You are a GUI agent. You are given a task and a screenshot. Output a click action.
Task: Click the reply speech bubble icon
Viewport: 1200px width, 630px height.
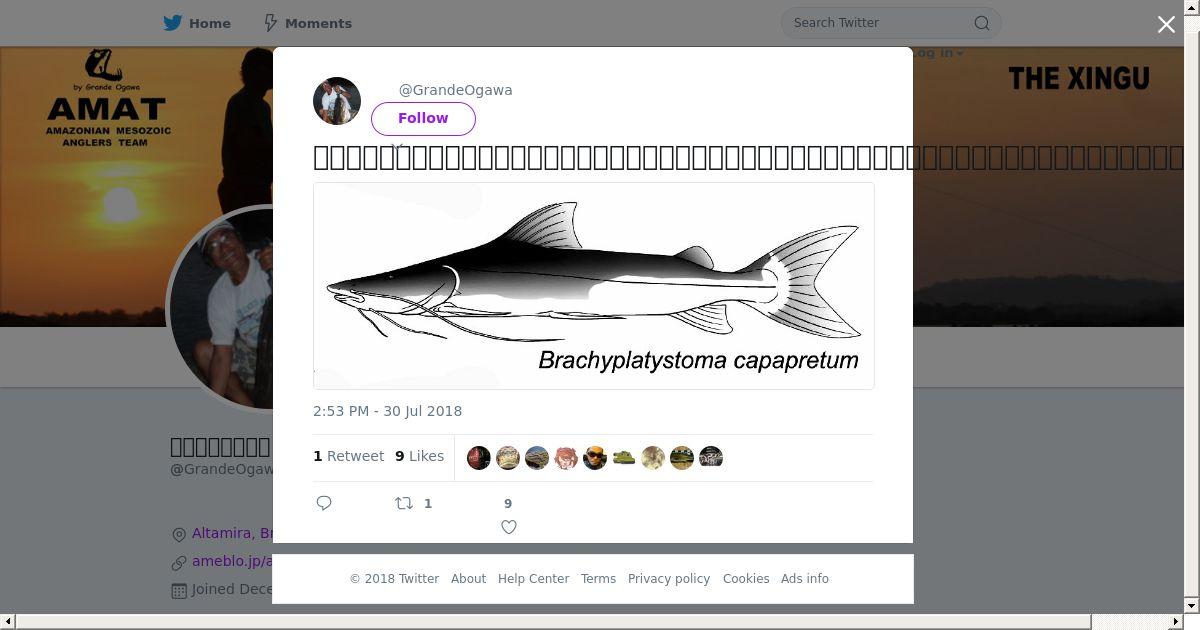click(x=324, y=503)
